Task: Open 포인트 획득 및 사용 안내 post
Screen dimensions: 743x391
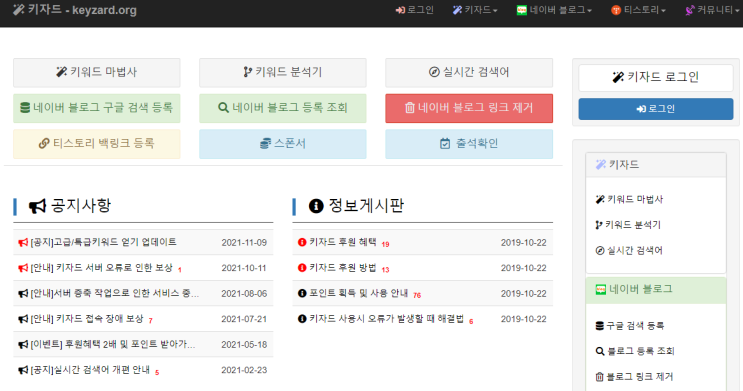Action: [x=359, y=293]
